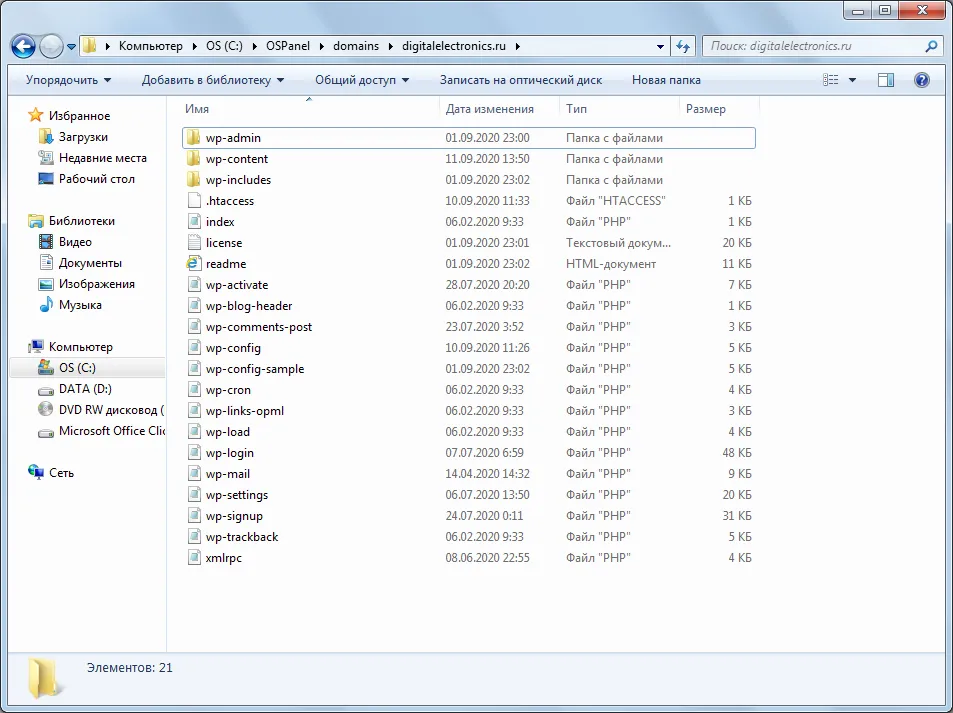
Task: Refresh the folder with the refresh icon
Action: click(x=683, y=46)
